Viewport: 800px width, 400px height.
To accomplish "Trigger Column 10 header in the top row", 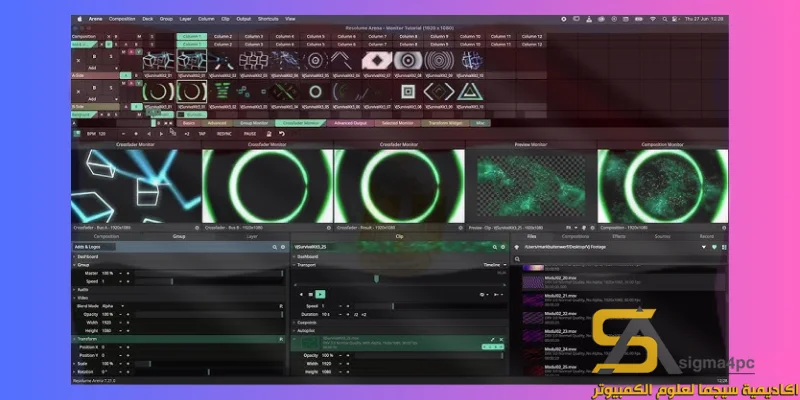I will pos(470,37).
